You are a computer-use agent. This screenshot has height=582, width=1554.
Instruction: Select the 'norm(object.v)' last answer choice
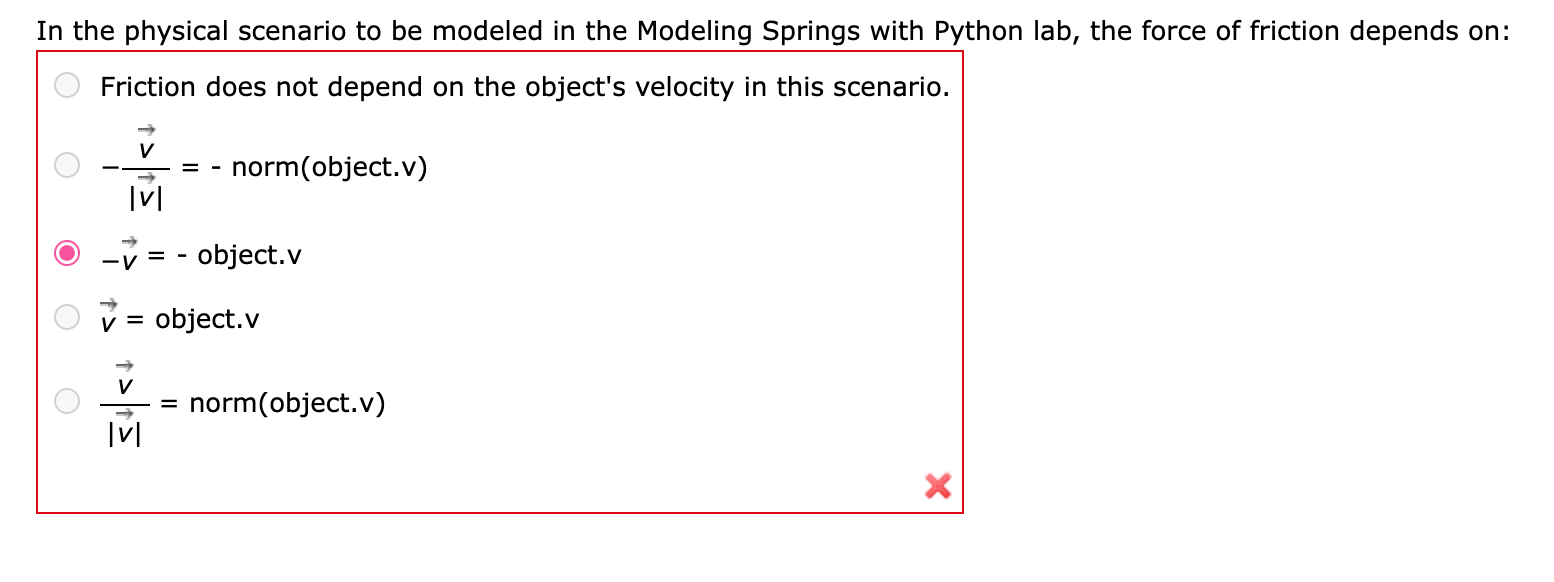66,401
